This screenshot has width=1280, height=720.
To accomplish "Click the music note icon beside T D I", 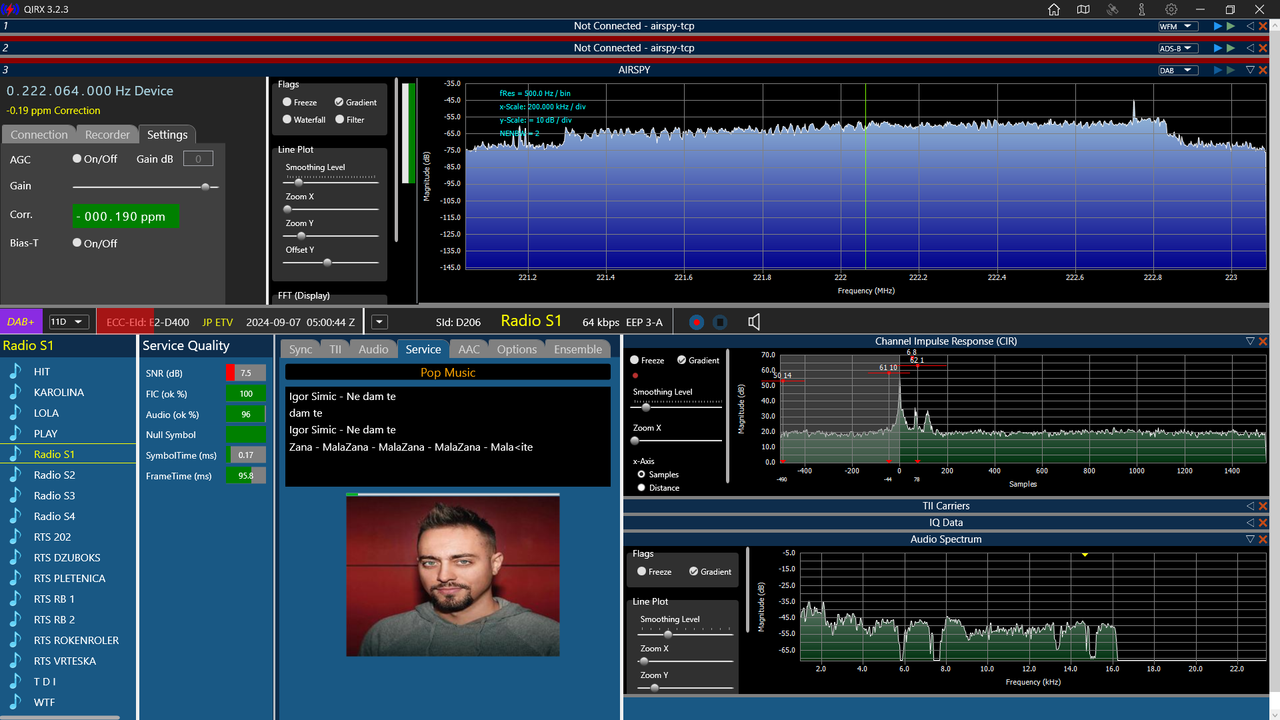I will click(x=15, y=682).
